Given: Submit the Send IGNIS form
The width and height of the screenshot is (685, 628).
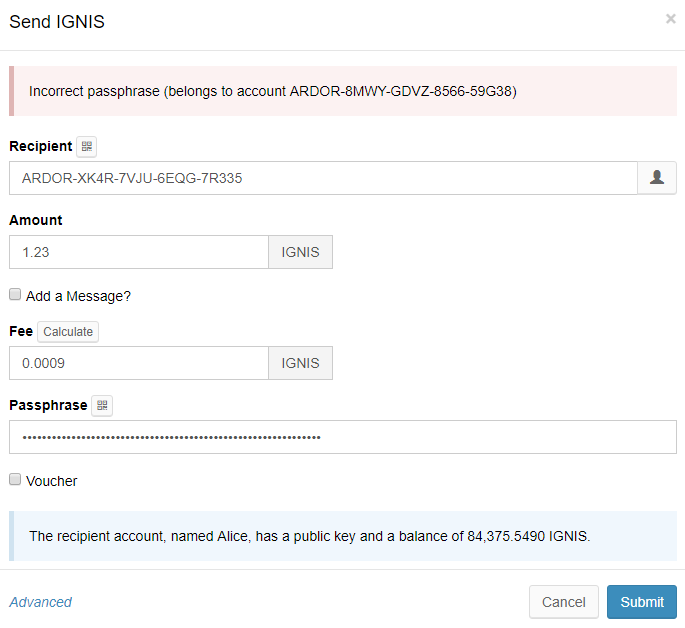Looking at the screenshot, I should 641,602.
